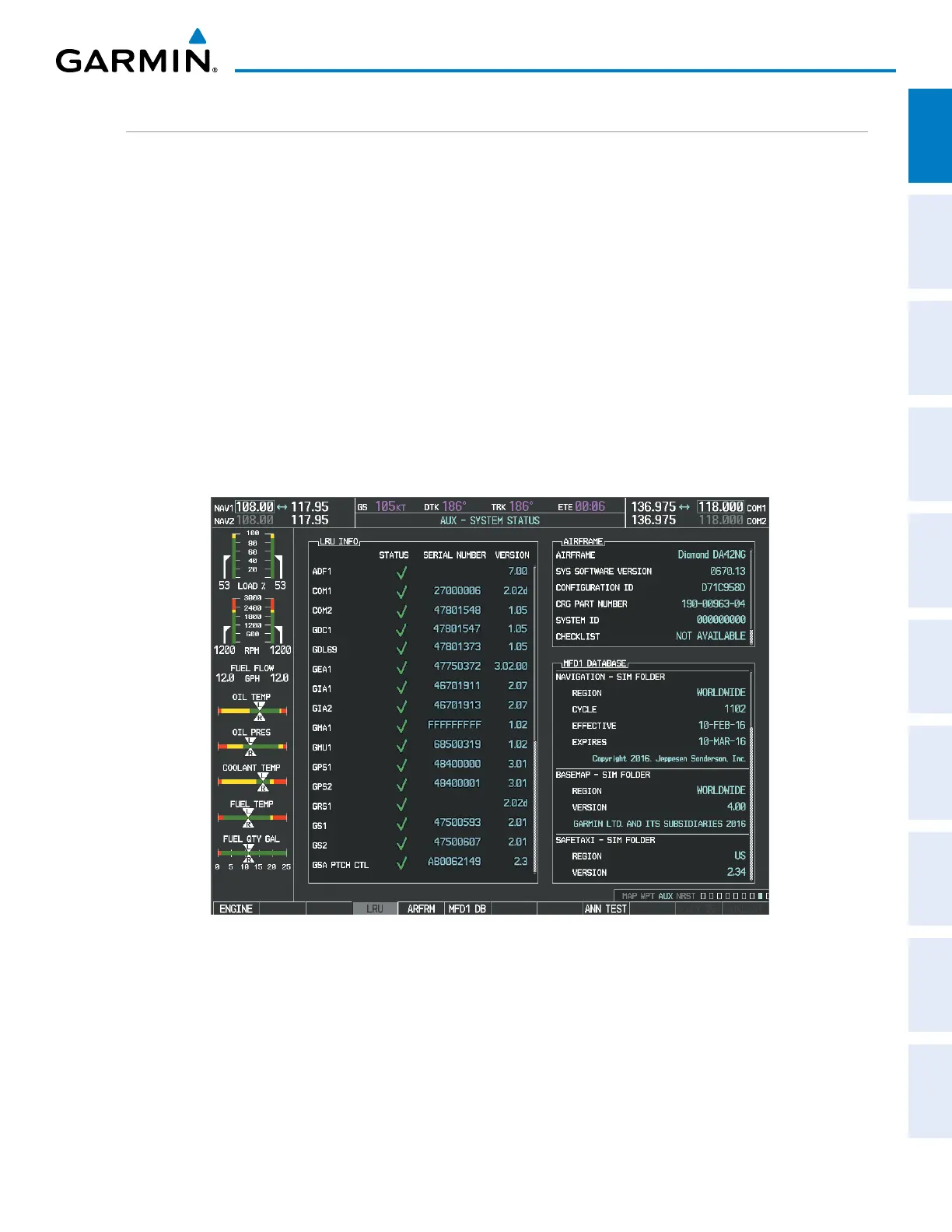Viewport: 952px width, 1232px height.
Task: Click the boxed NAV1 frequency 108.00
Action: pos(255,507)
